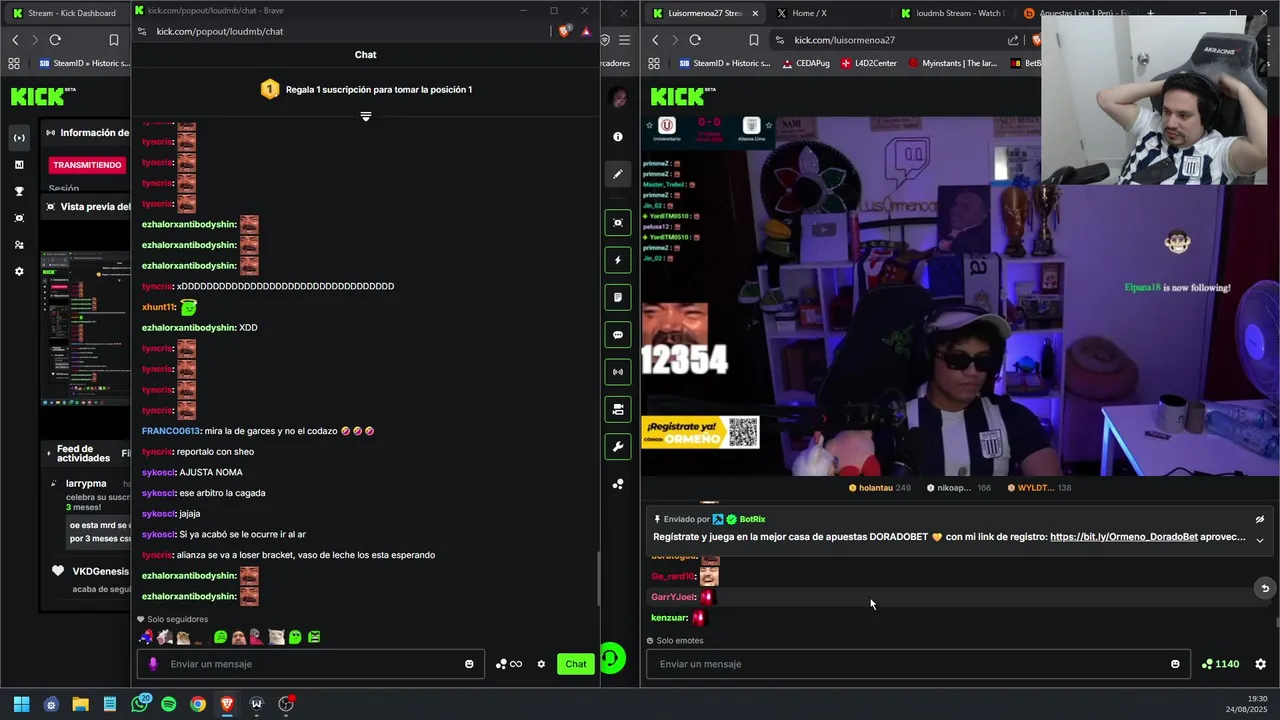Hide the pinned BotRix message

pos(1260,520)
